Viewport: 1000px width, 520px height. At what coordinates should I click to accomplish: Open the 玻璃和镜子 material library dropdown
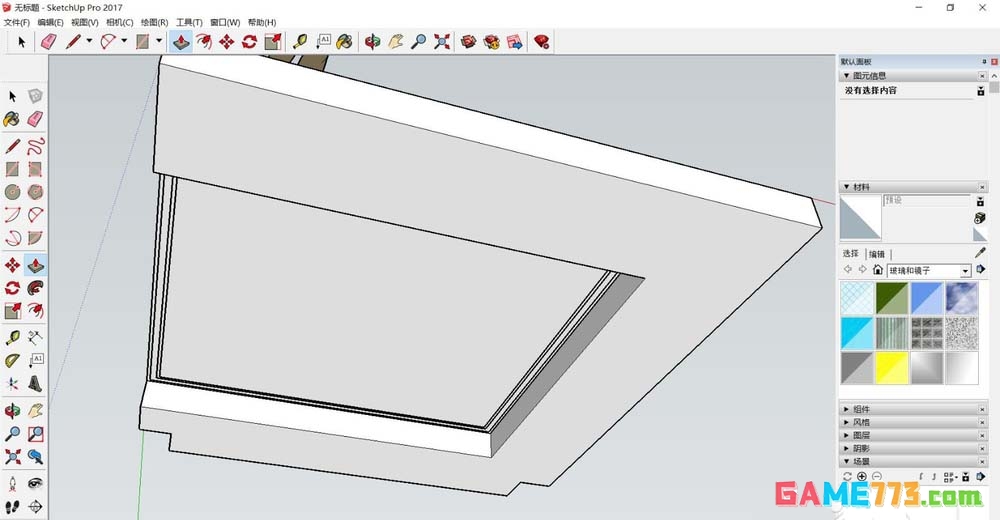(965, 271)
